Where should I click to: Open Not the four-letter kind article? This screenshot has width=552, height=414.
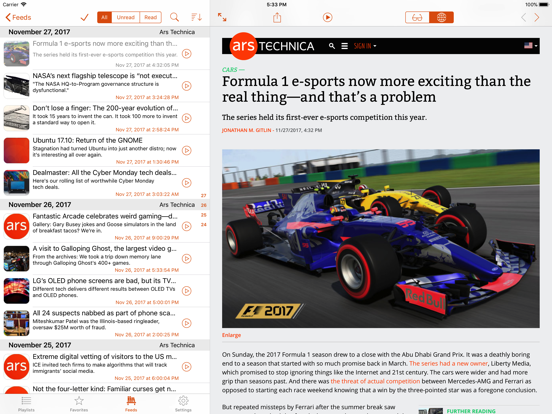(x=105, y=389)
